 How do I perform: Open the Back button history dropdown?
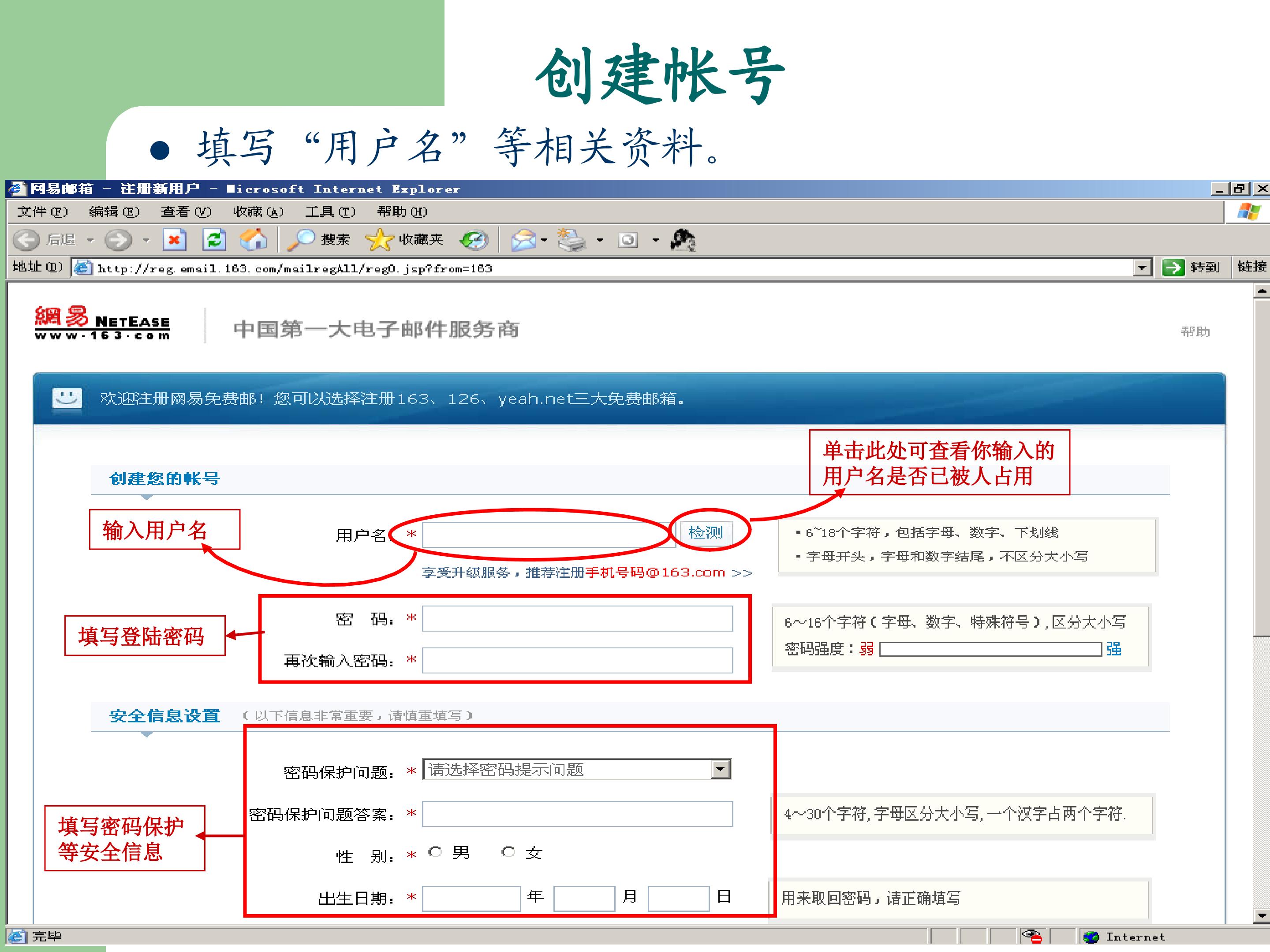point(90,240)
